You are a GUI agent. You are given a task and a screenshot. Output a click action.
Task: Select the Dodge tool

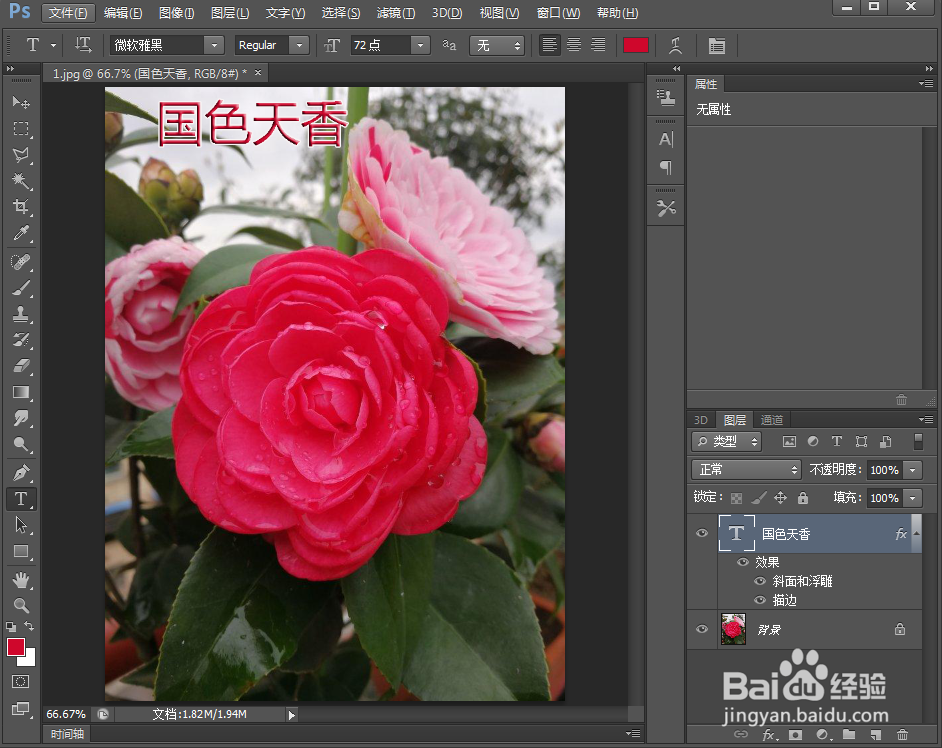[x=21, y=445]
